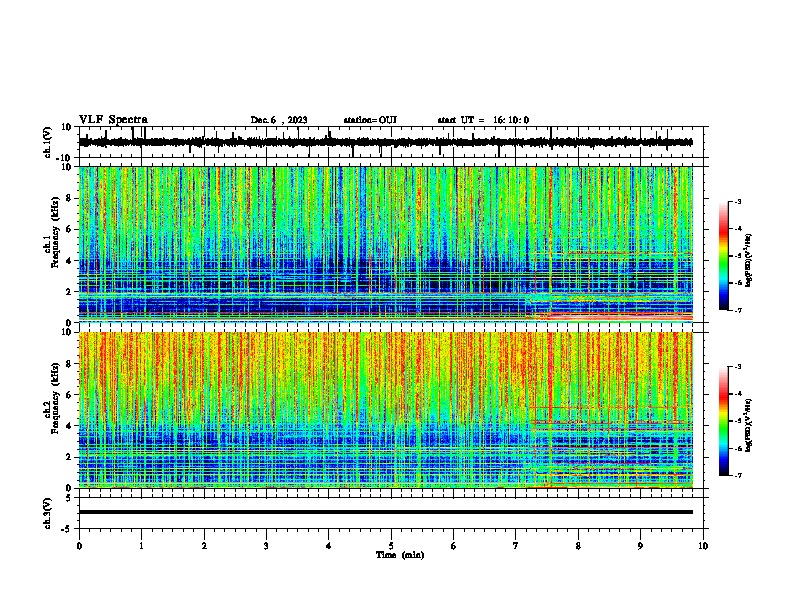Click tick label "4" on the Time axis
Viewport: 792px width, 612px height.
pyautogui.click(x=329, y=546)
